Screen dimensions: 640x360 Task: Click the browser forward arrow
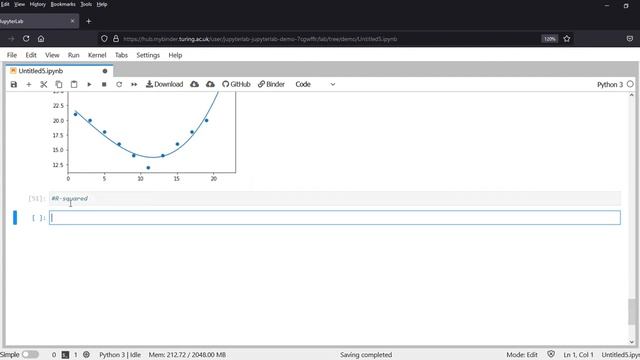11,39
